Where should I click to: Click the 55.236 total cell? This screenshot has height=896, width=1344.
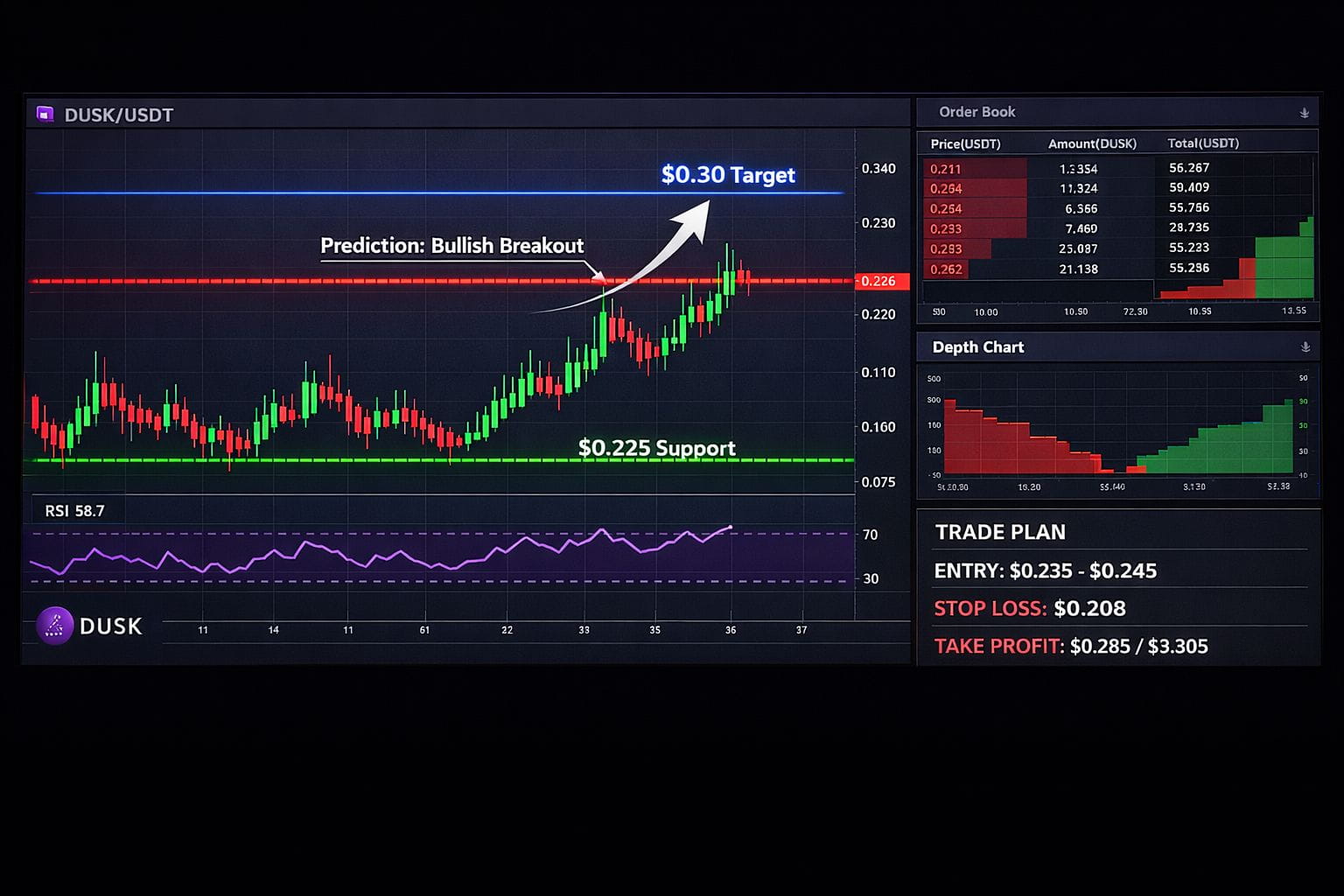pyautogui.click(x=1189, y=268)
